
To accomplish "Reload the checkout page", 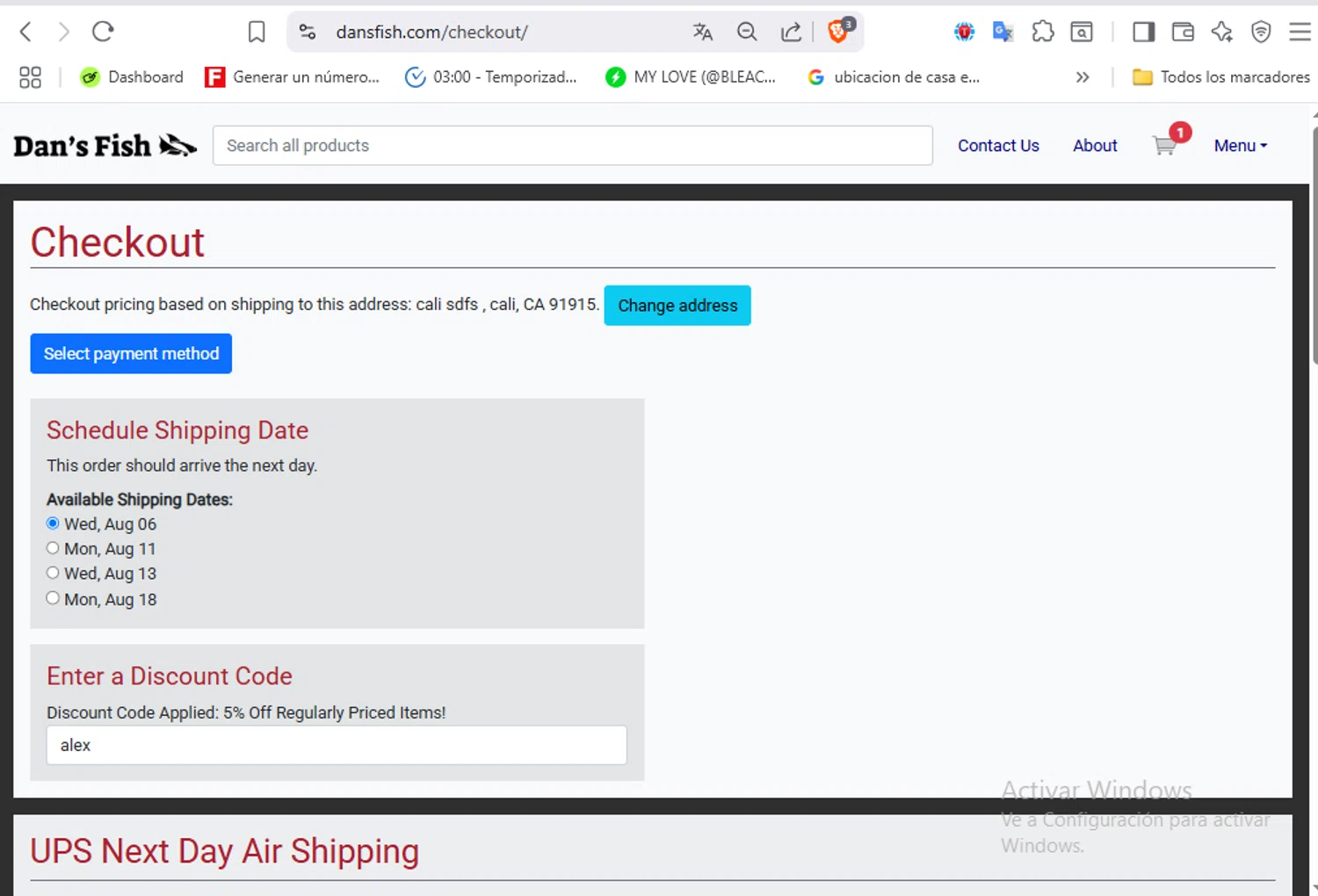I will [103, 33].
